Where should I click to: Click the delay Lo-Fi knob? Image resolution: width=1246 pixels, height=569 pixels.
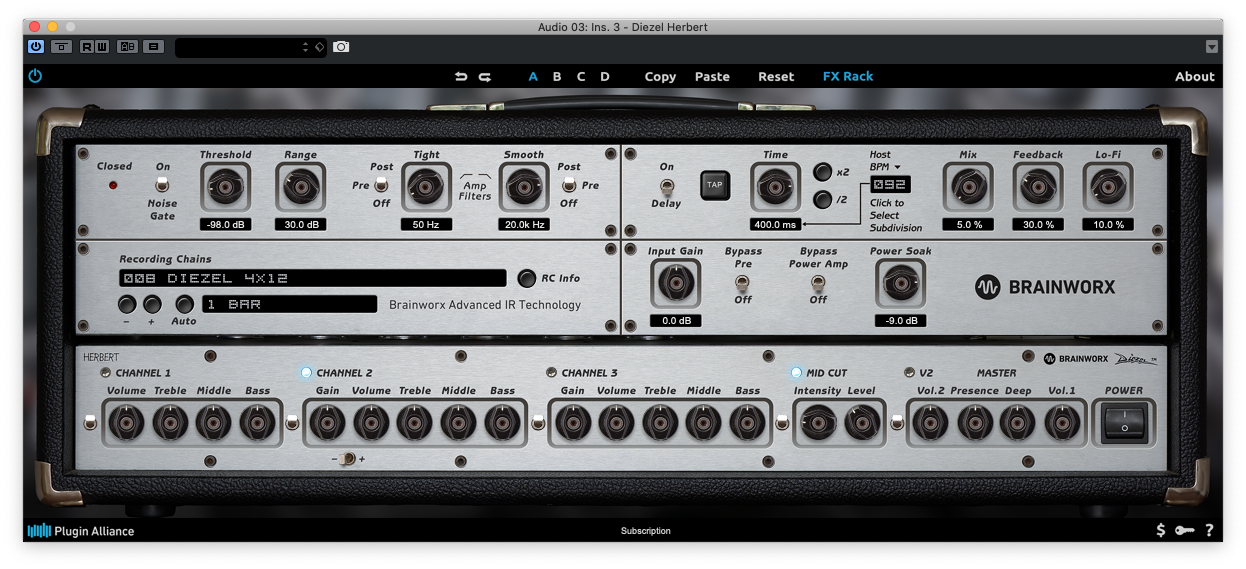point(1108,187)
